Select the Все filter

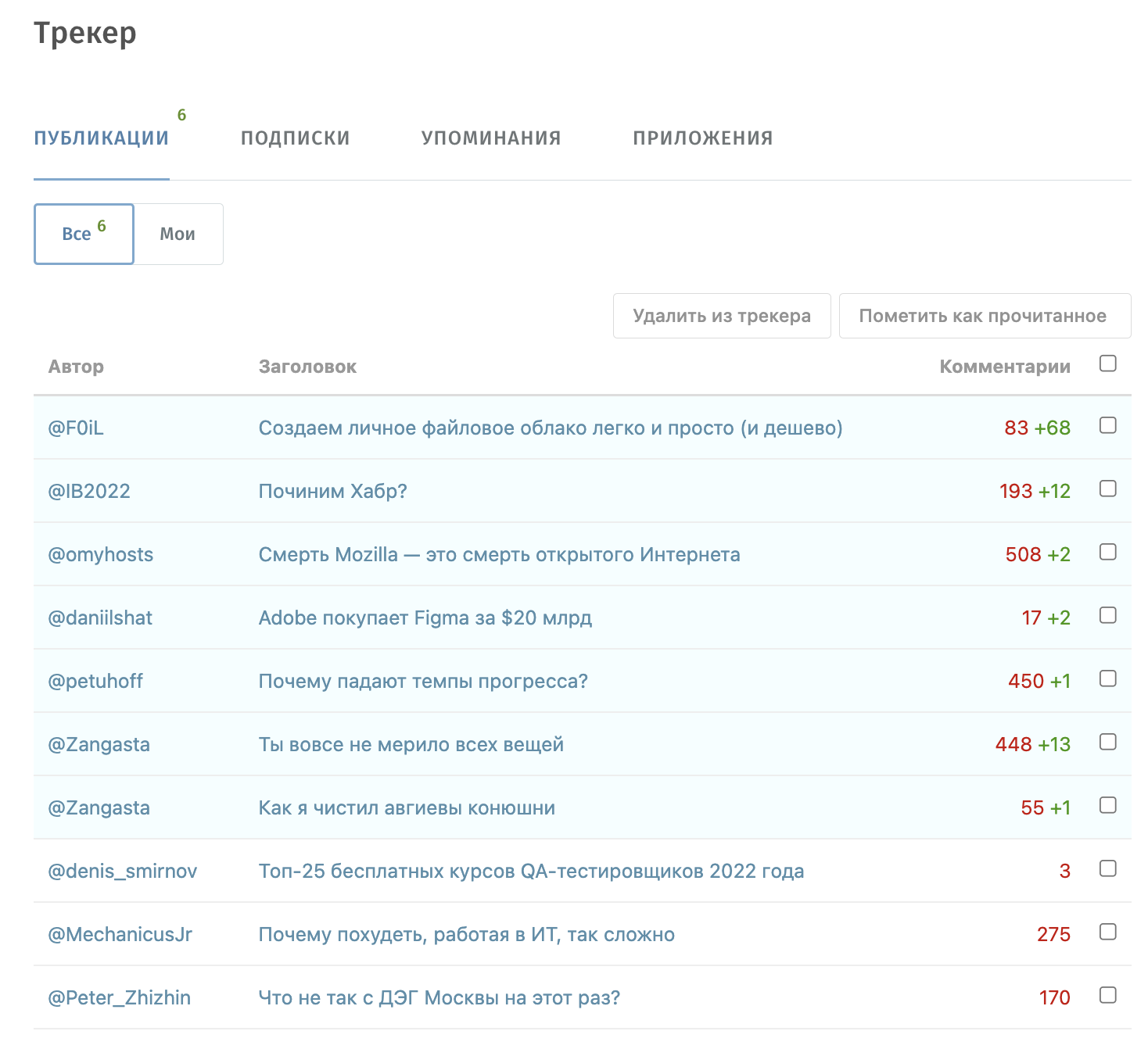(x=84, y=234)
